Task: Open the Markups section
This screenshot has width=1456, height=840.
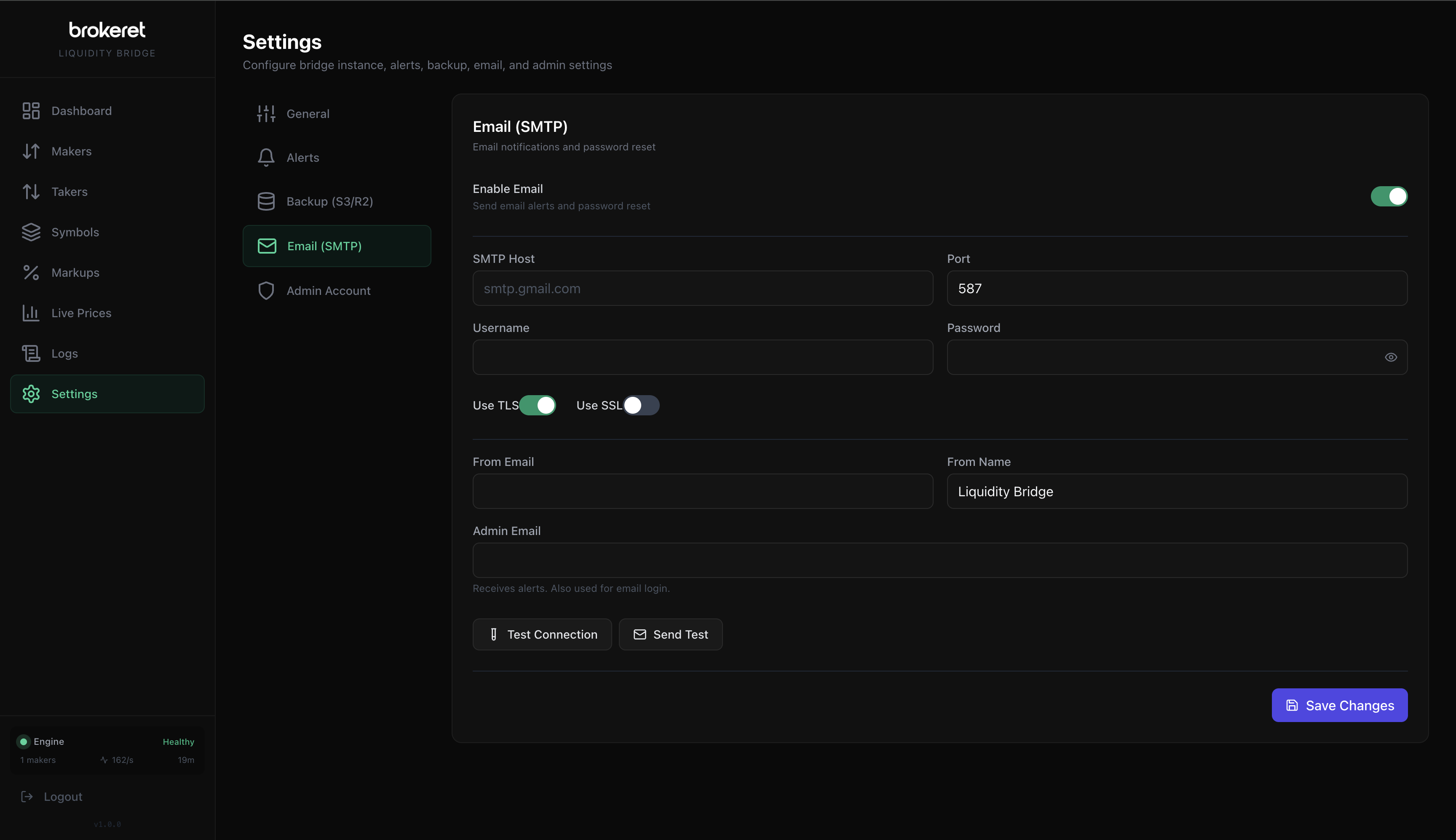Action: (x=75, y=272)
